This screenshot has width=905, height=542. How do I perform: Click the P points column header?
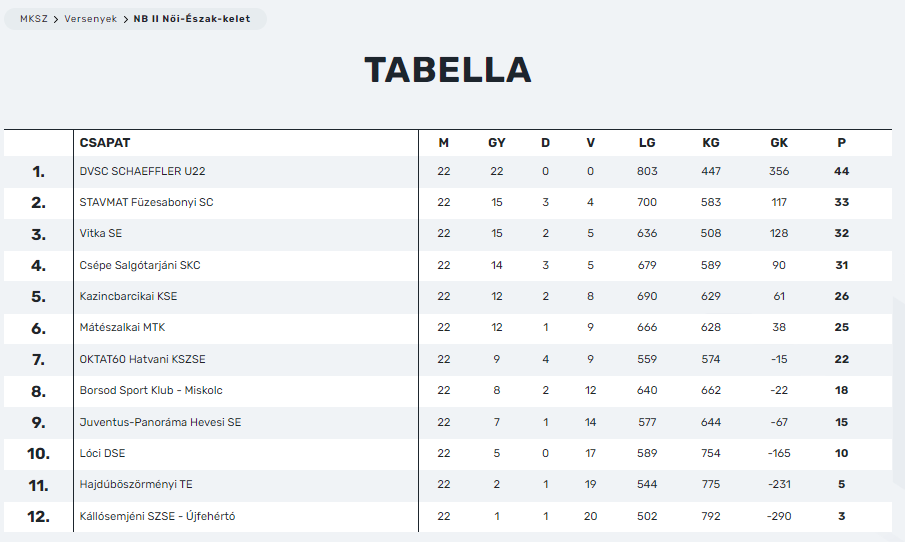pyautogui.click(x=842, y=143)
